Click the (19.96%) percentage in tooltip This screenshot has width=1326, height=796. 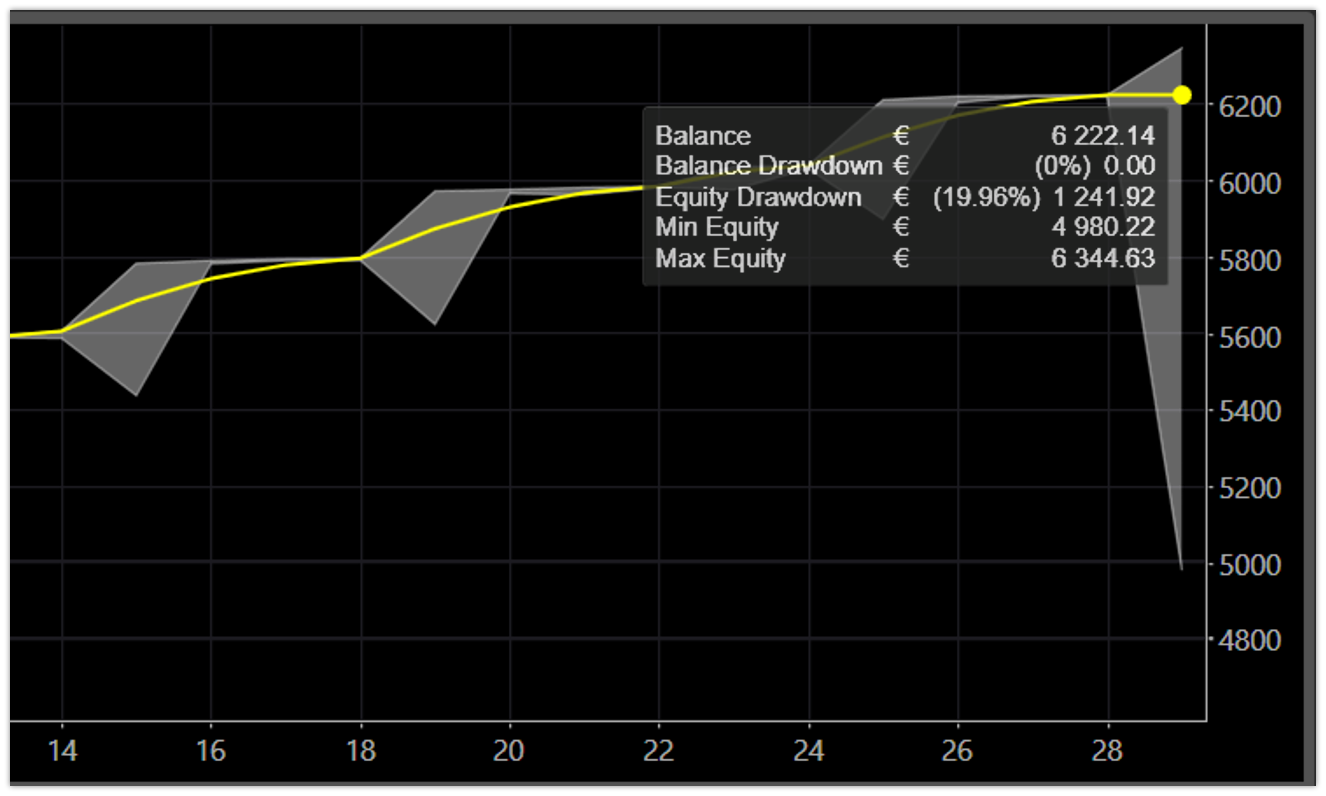coord(986,197)
